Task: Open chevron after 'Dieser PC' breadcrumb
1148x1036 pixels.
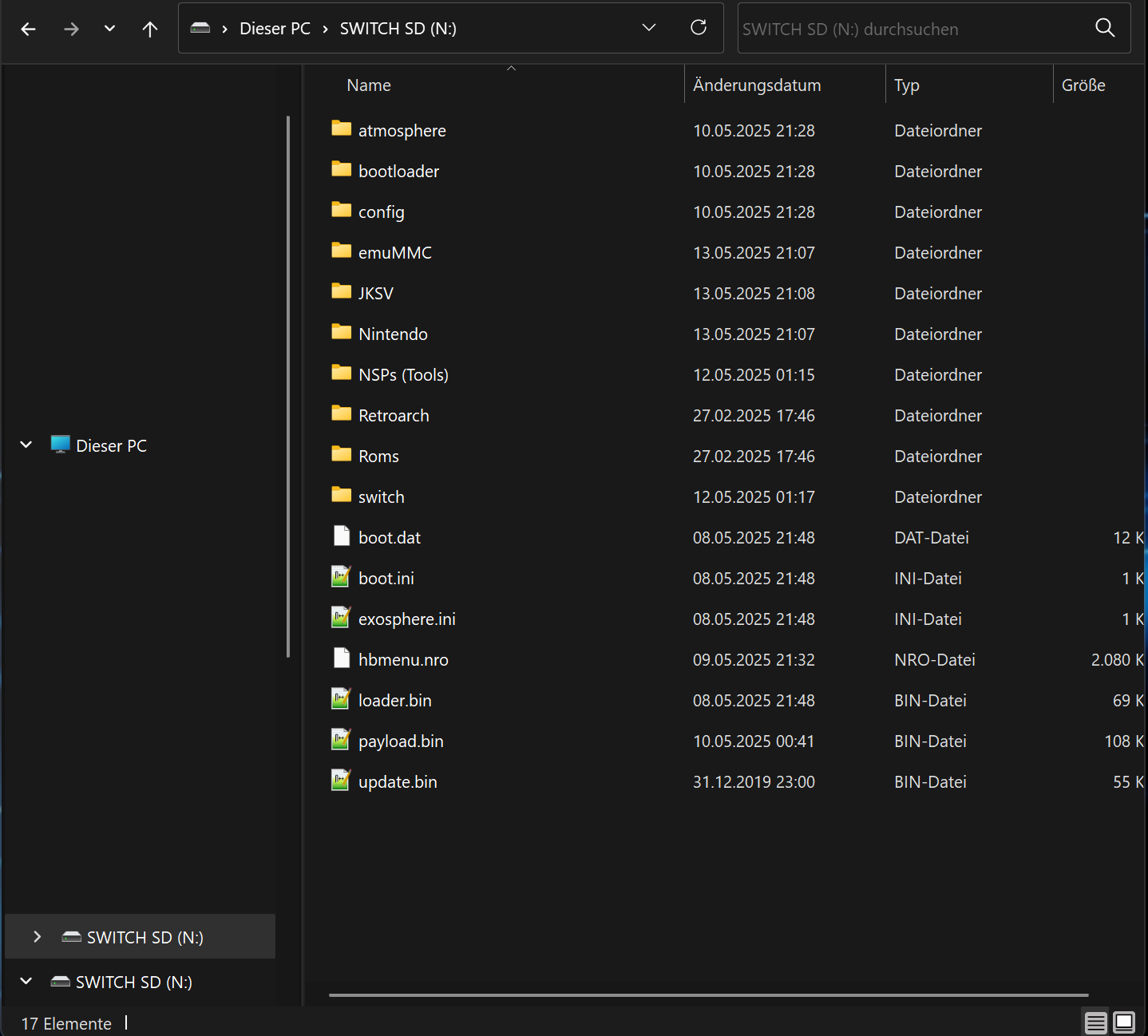Action: [325, 29]
